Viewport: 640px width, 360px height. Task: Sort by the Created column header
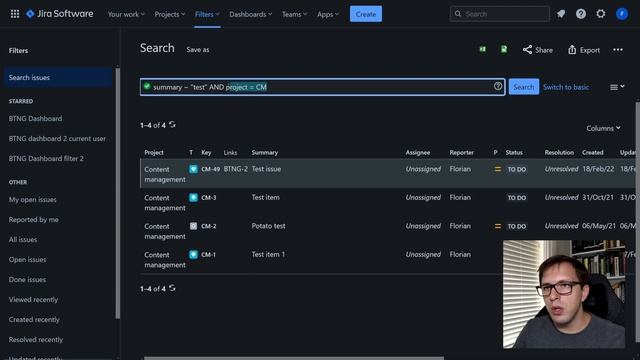(x=592, y=153)
